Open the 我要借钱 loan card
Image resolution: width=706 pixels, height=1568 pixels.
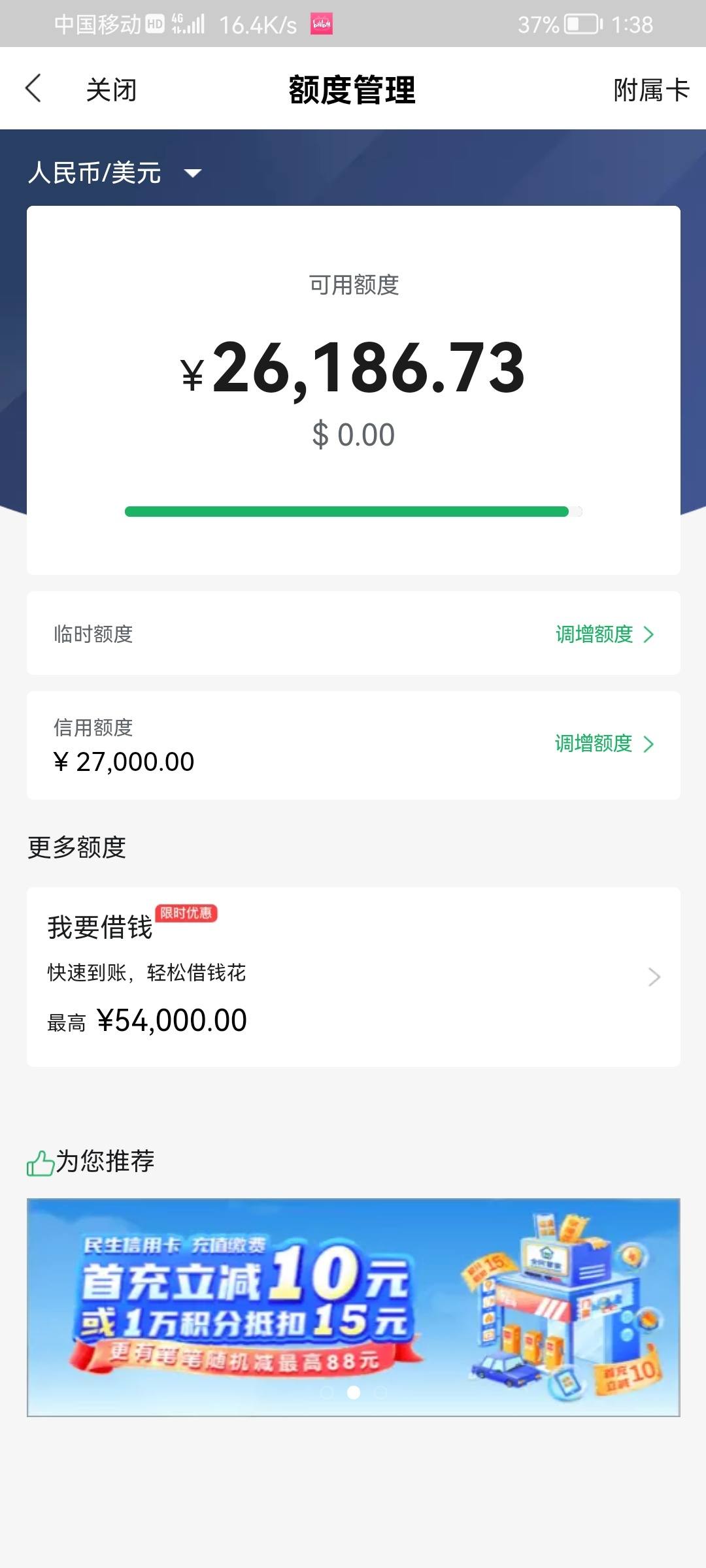[353, 977]
